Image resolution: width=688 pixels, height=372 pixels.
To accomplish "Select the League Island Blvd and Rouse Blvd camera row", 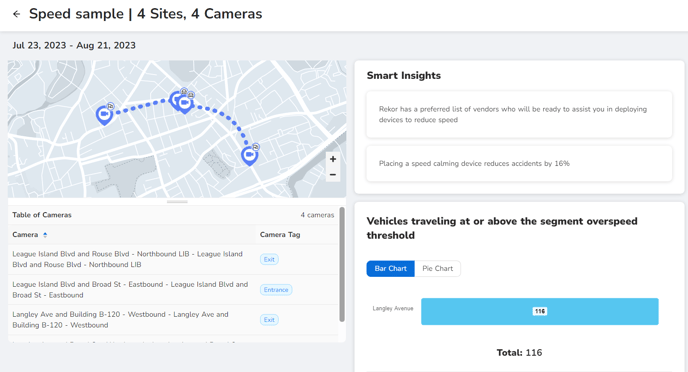I will pyautogui.click(x=173, y=259).
